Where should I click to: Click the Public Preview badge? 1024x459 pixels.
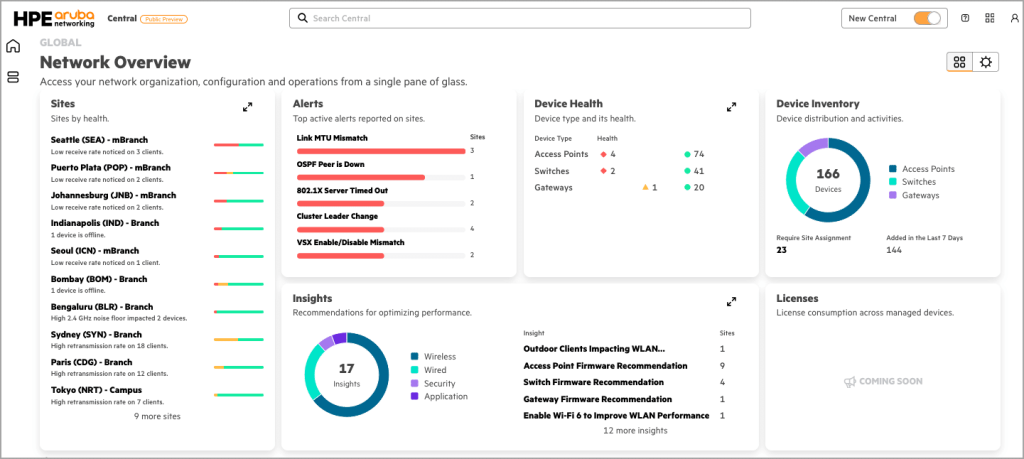click(164, 19)
